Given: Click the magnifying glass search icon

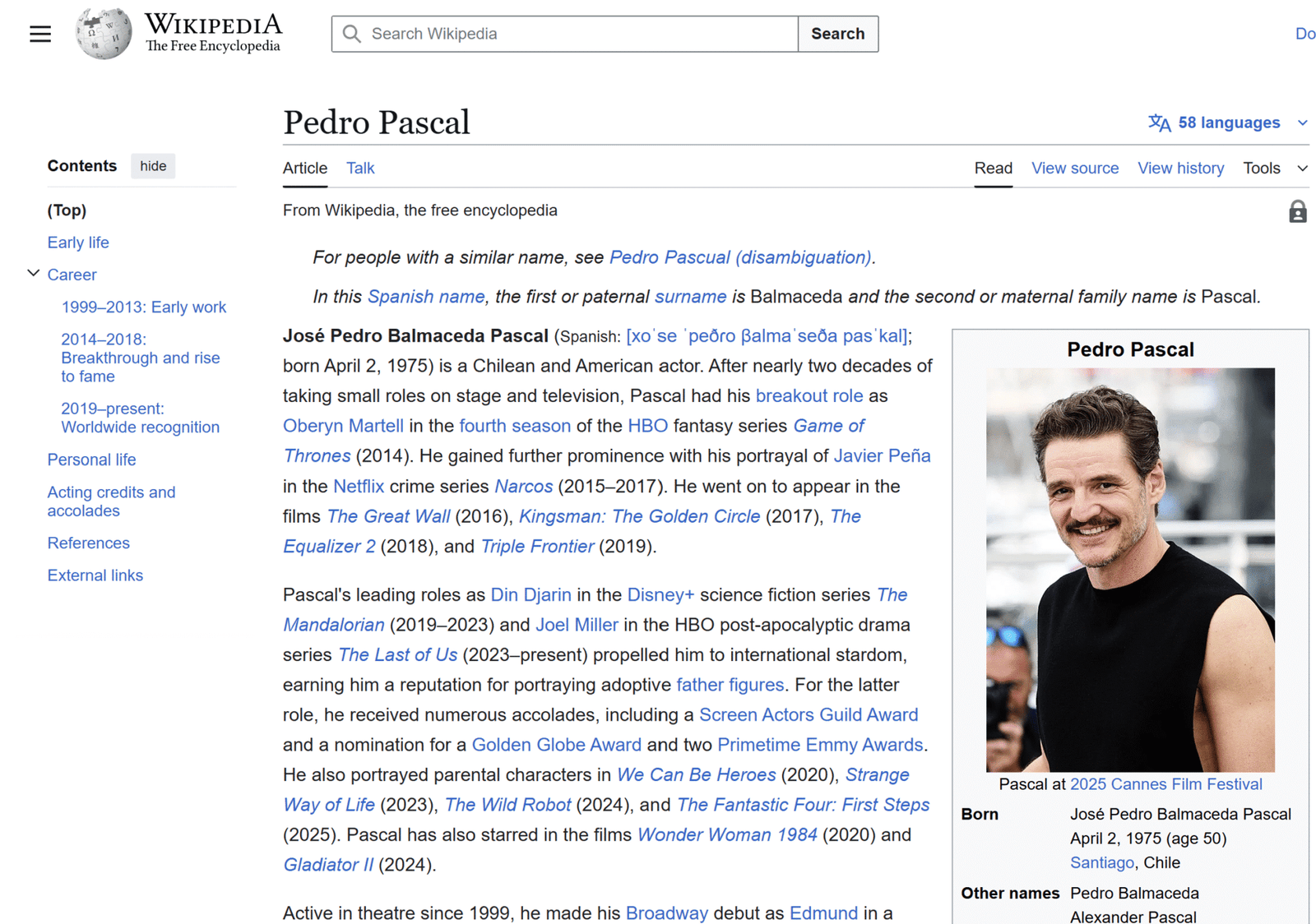Looking at the screenshot, I should [x=352, y=34].
